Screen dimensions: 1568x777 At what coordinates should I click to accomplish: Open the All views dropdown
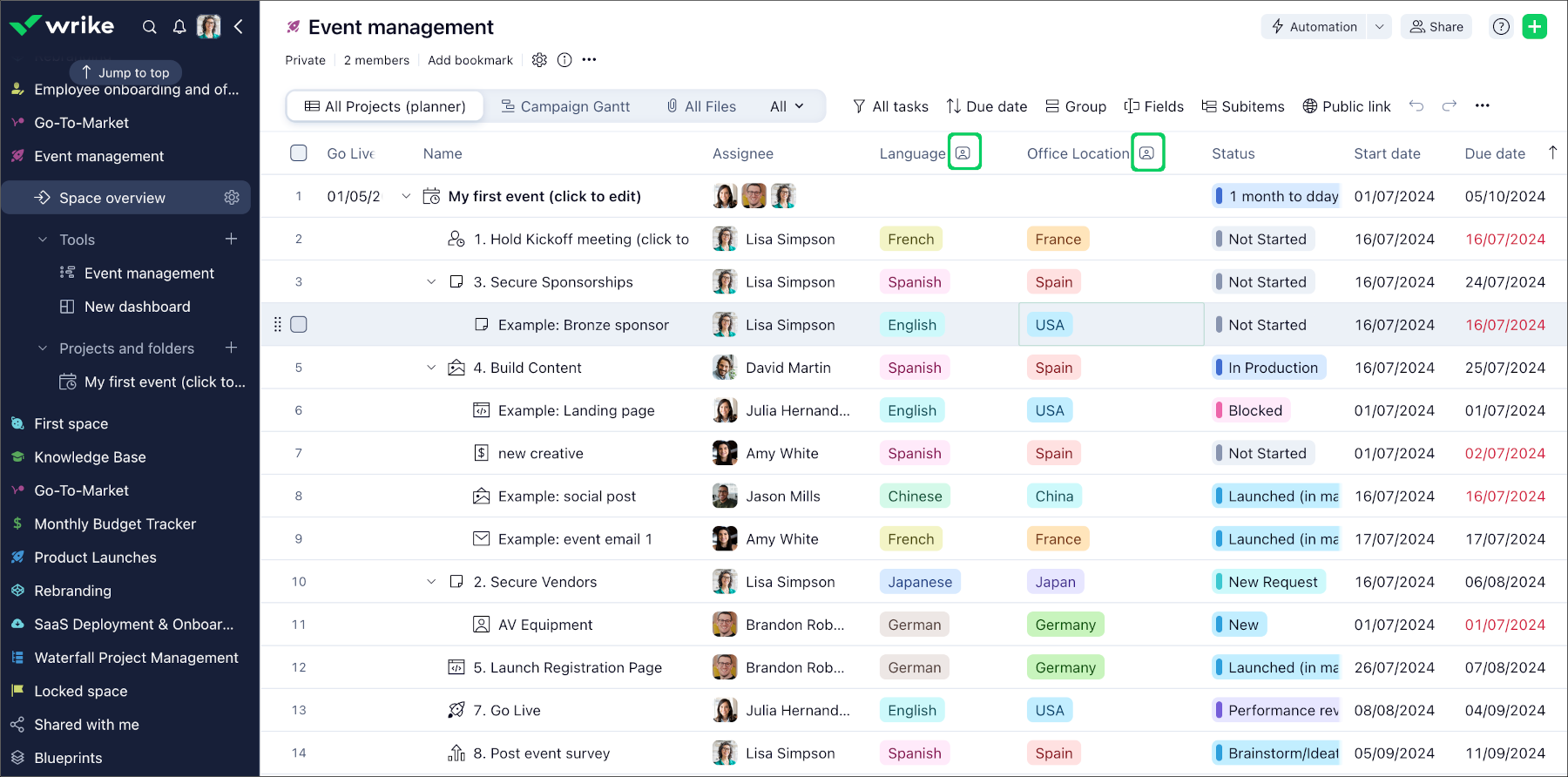[787, 106]
